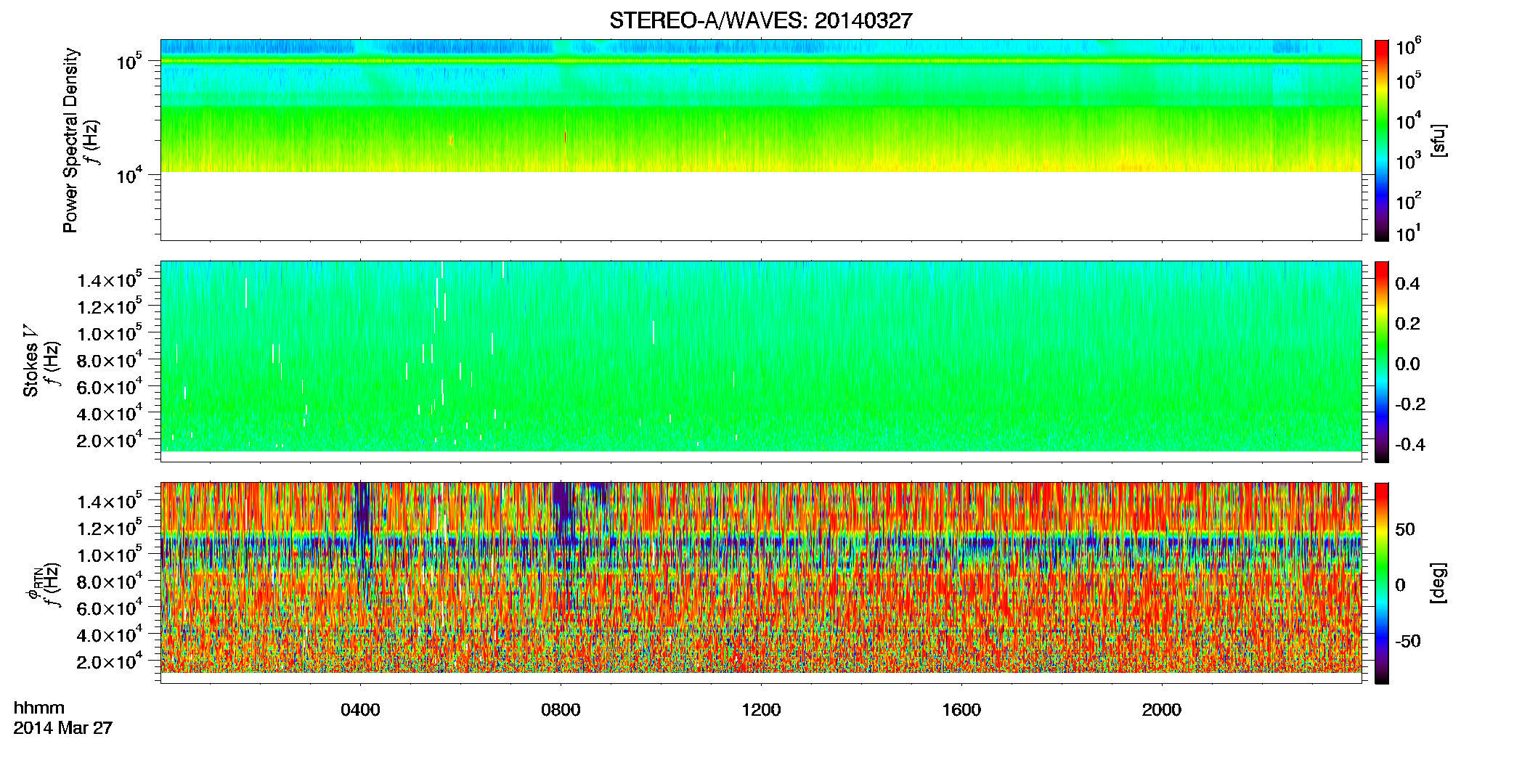This screenshot has width=1522, height=784.
Task: Select the 1600 time axis label
Action: 961,710
